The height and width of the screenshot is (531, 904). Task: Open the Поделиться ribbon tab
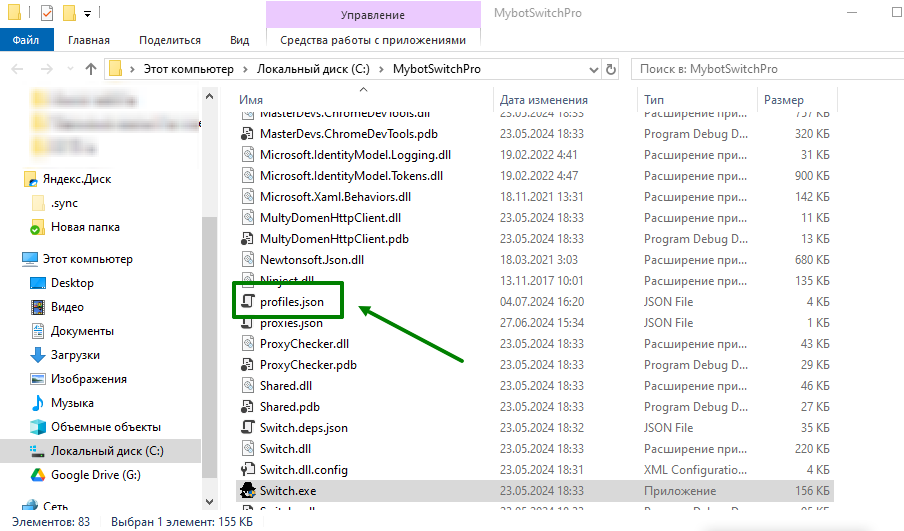pos(170,40)
